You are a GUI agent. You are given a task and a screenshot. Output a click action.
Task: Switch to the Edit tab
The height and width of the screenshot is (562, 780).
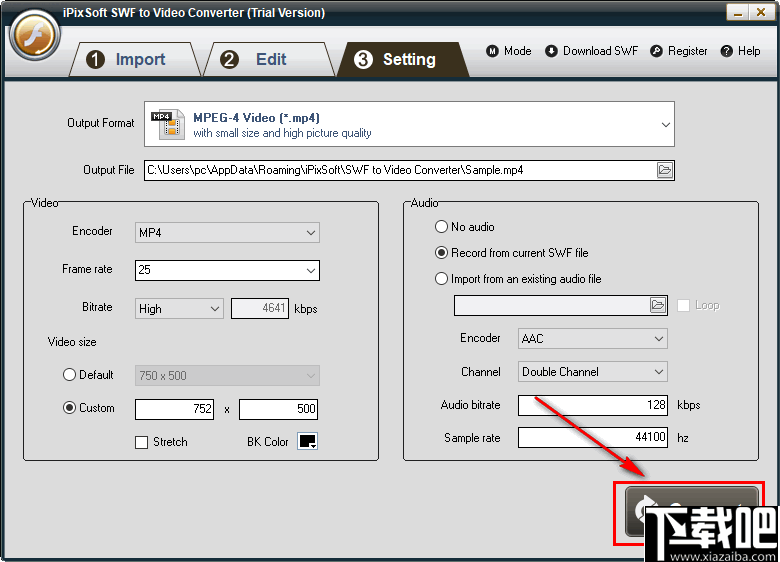click(269, 59)
